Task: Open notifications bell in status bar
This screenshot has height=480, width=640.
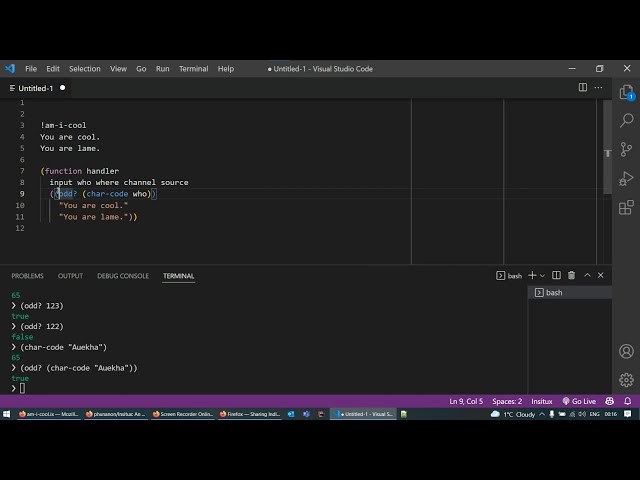Action: click(x=628, y=401)
